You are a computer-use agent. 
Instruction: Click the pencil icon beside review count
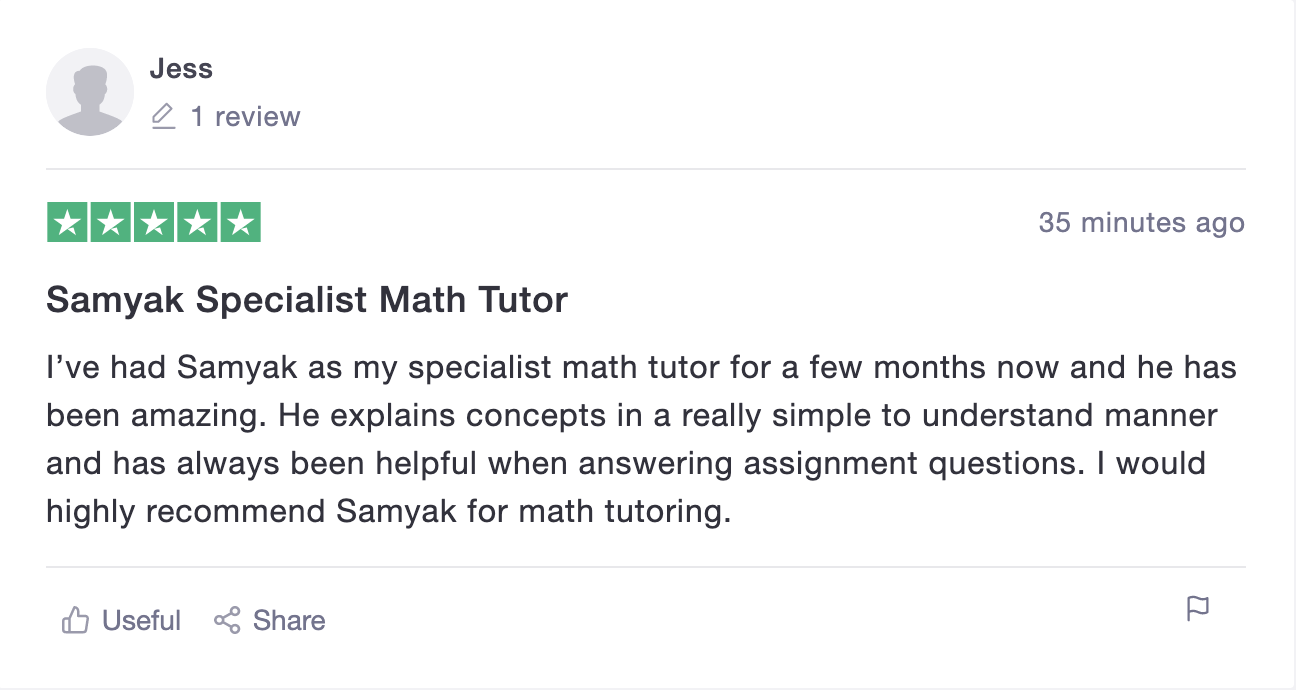[163, 117]
